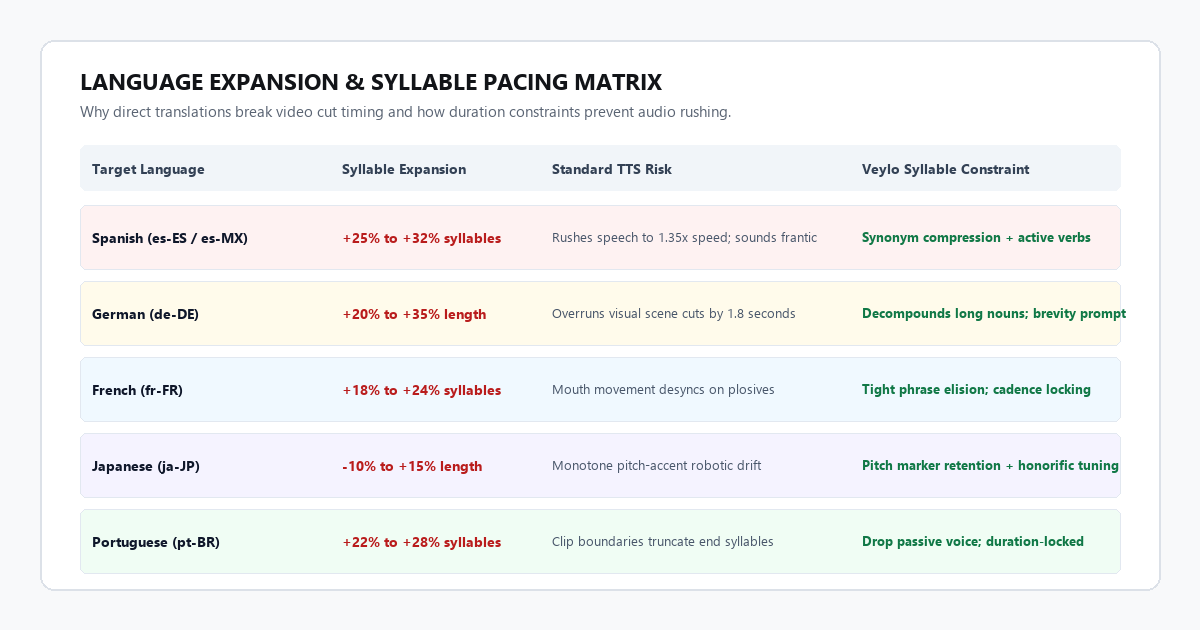Click "+22% to +28% syllables" value
This screenshot has height=630, width=1200.
[422, 542]
